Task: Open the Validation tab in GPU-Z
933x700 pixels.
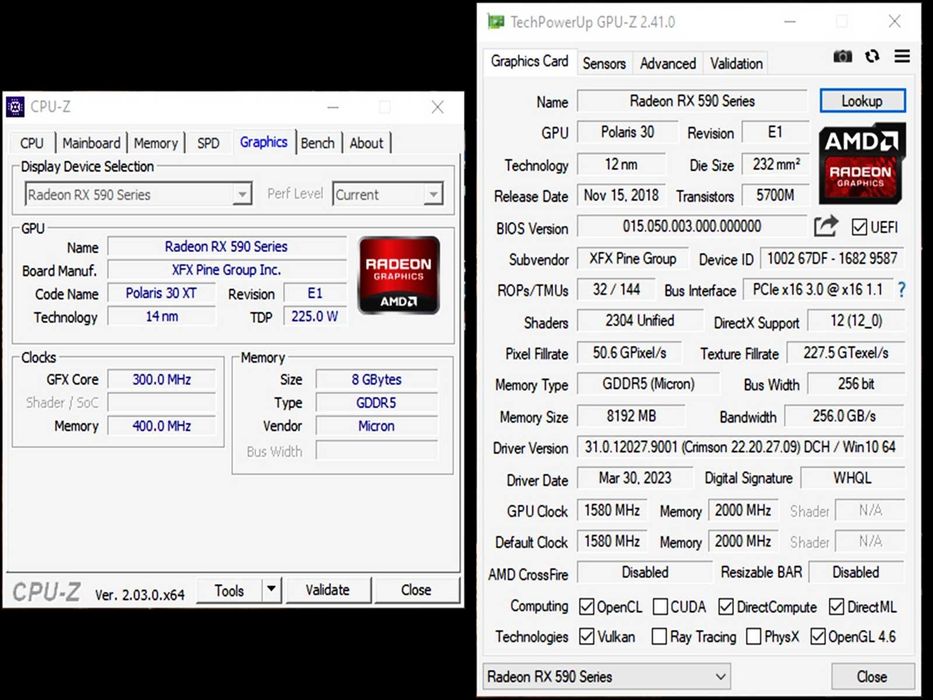Action: (x=736, y=64)
